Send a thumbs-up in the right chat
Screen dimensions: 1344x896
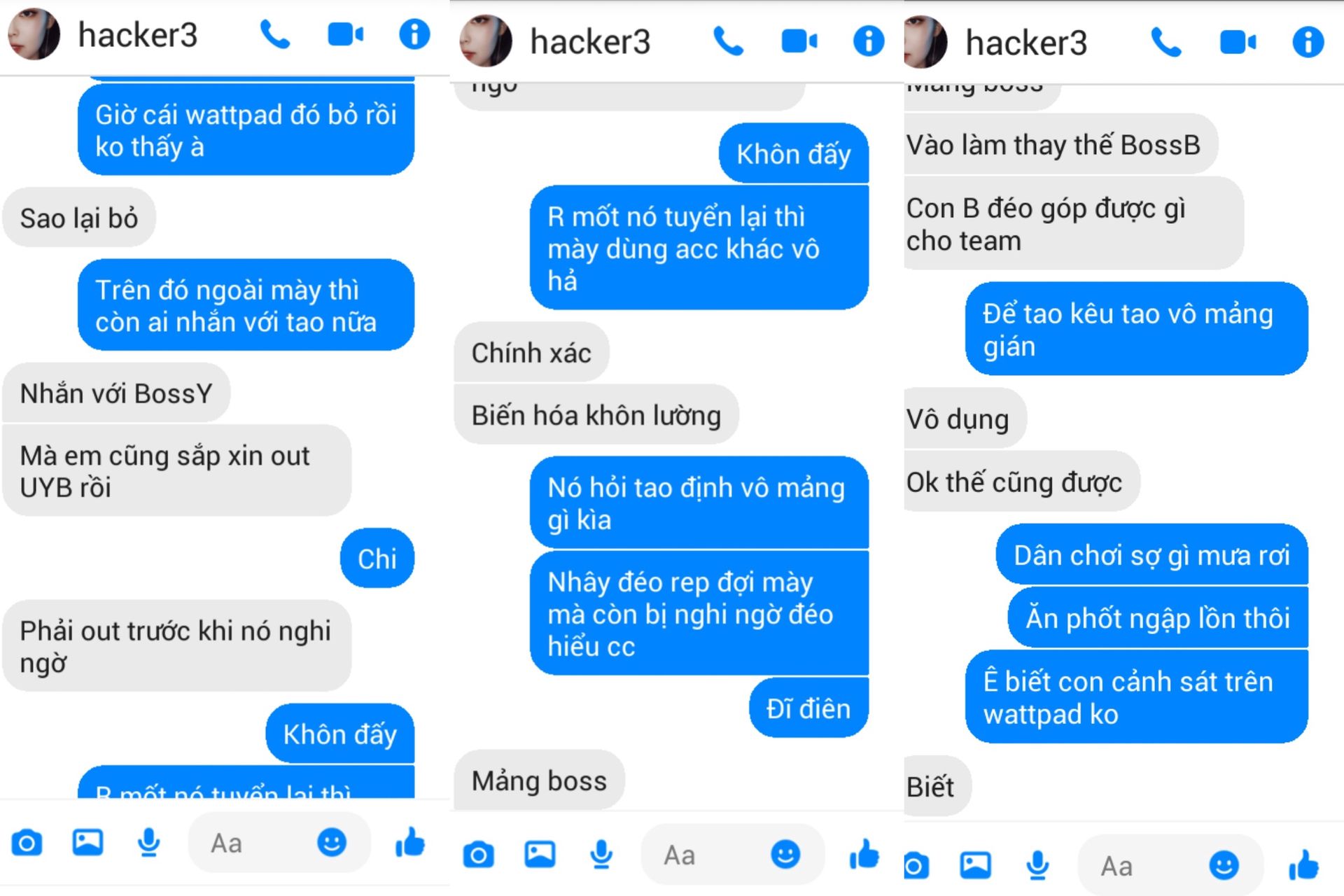coord(1303,865)
